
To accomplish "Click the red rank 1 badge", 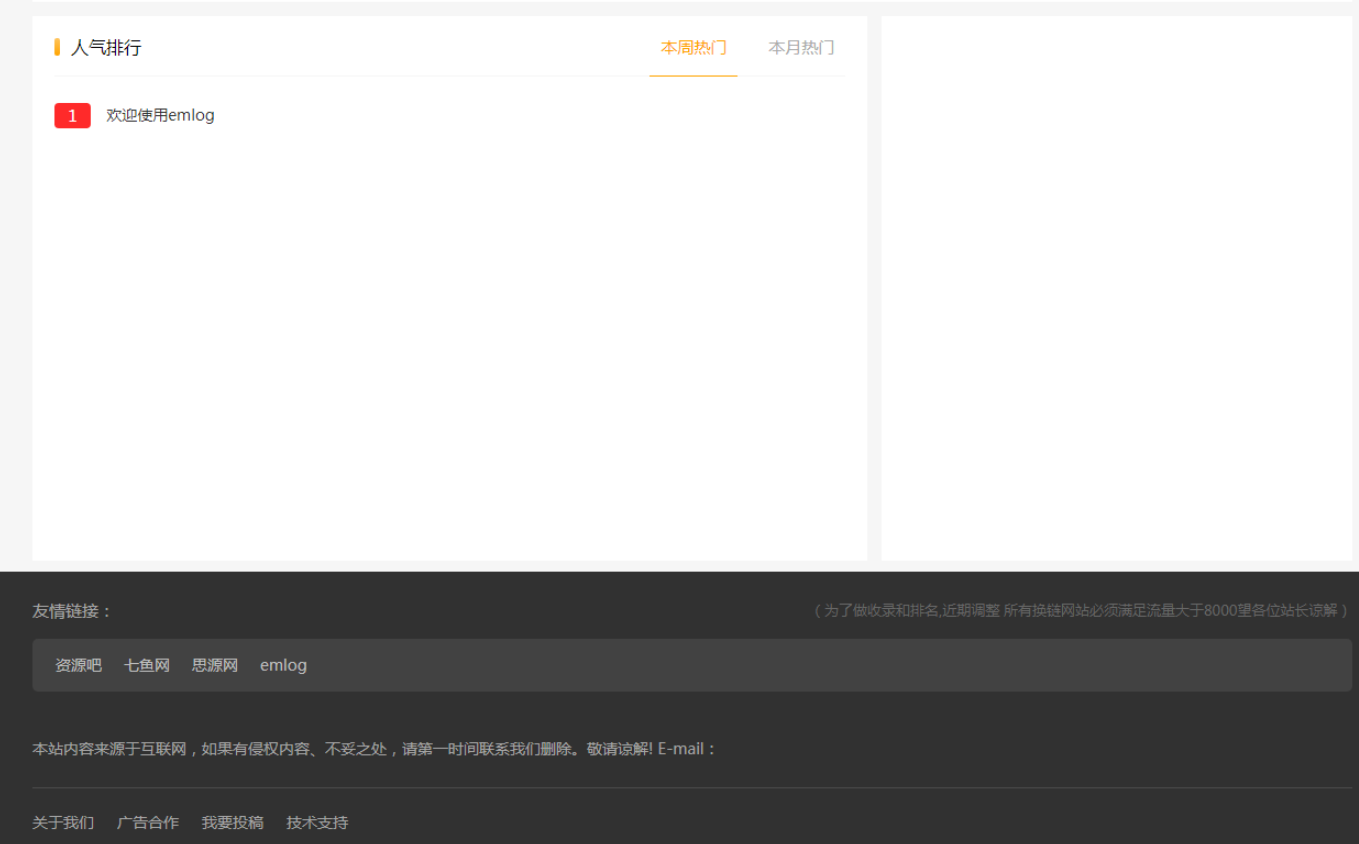I will pos(72,116).
